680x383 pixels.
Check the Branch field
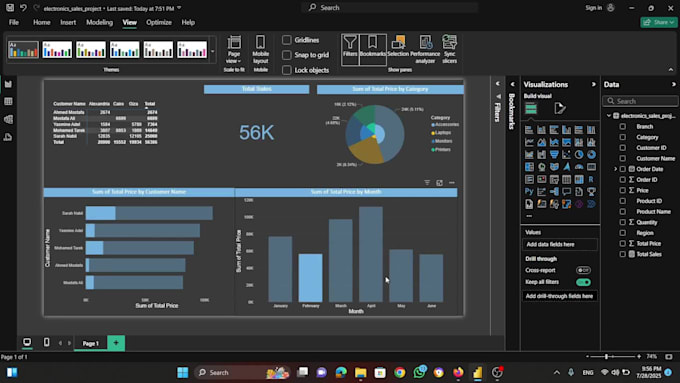(623, 127)
